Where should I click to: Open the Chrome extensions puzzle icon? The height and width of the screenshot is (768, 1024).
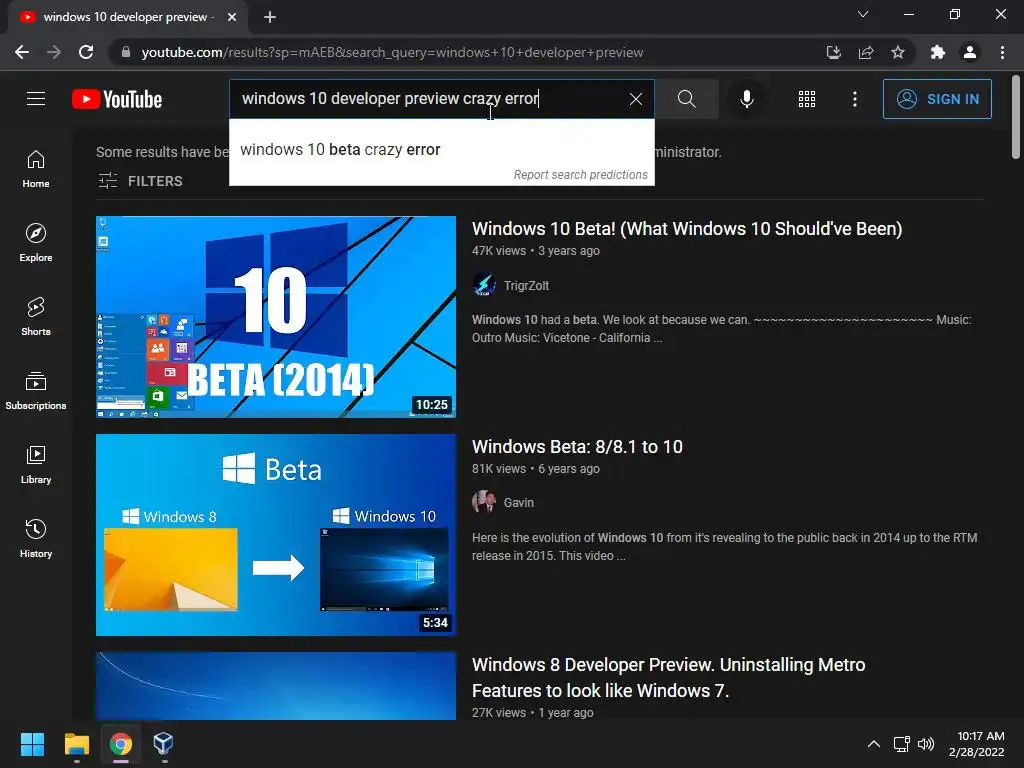pos(938,52)
